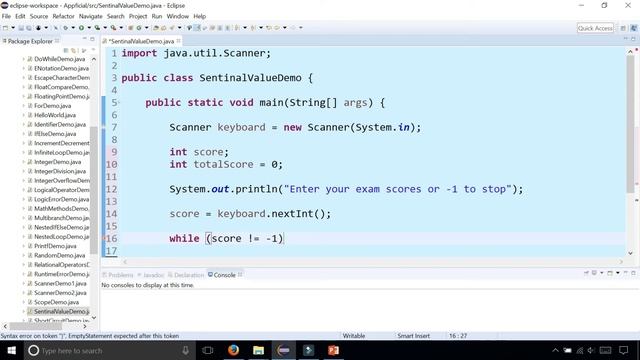The height and width of the screenshot is (360, 640).
Task: Run the program with green Run icon
Action: [x=82, y=28]
